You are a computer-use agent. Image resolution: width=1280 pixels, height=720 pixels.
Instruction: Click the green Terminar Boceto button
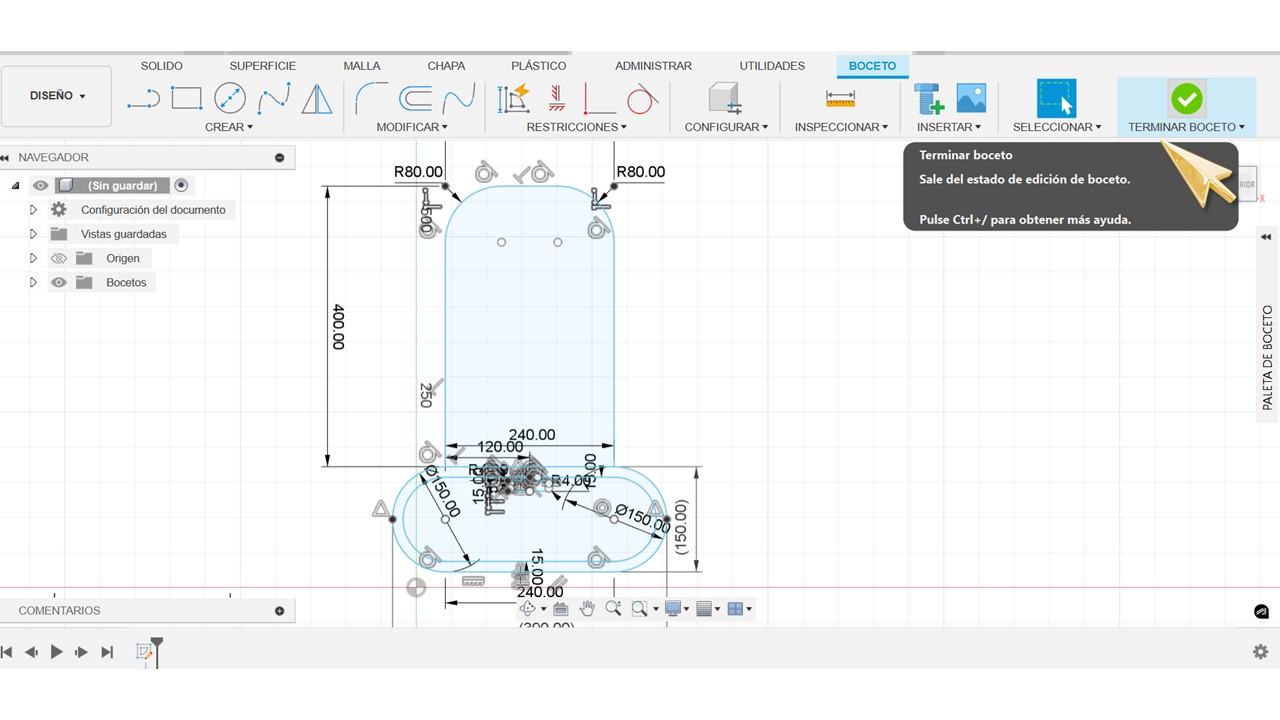(x=1186, y=98)
